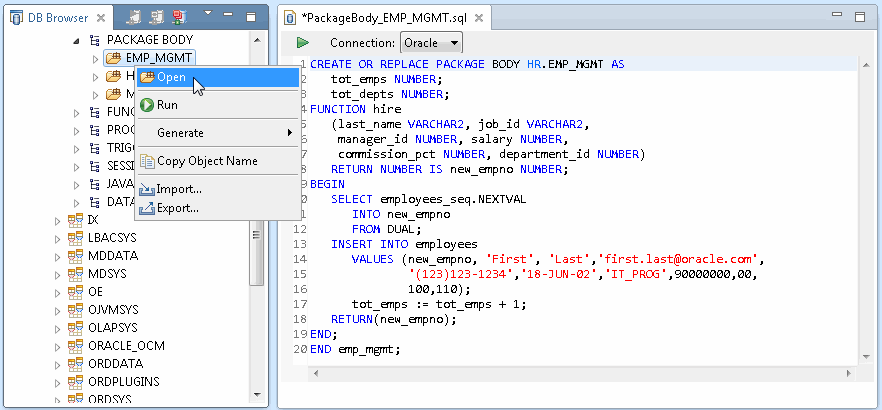Click the green Run SQL arrow icon
Screen dimensions: 882x410
pyautogui.click(x=303, y=43)
